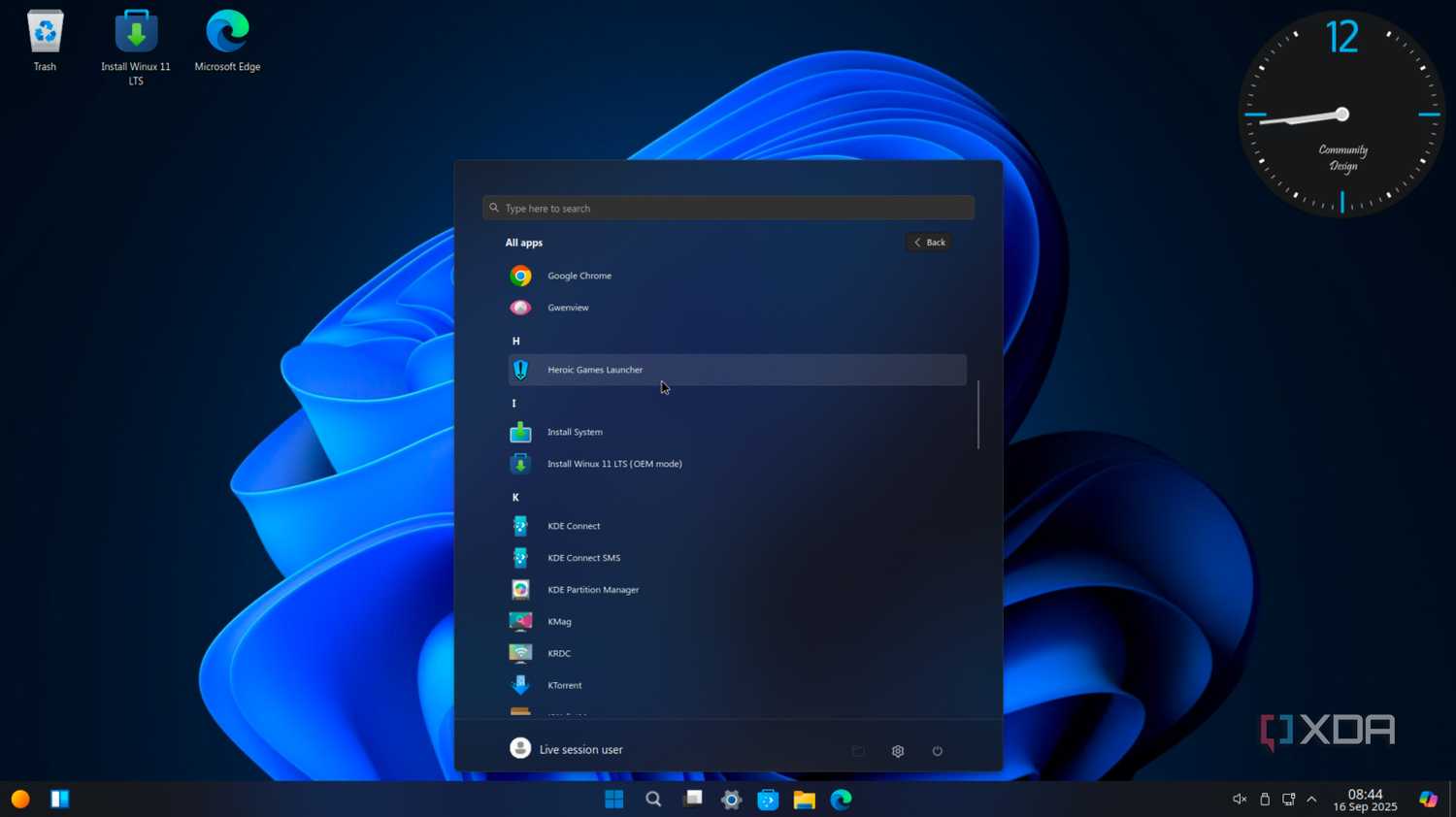Select the I letter section header
Viewport: 1456px width, 817px height.
click(x=513, y=404)
